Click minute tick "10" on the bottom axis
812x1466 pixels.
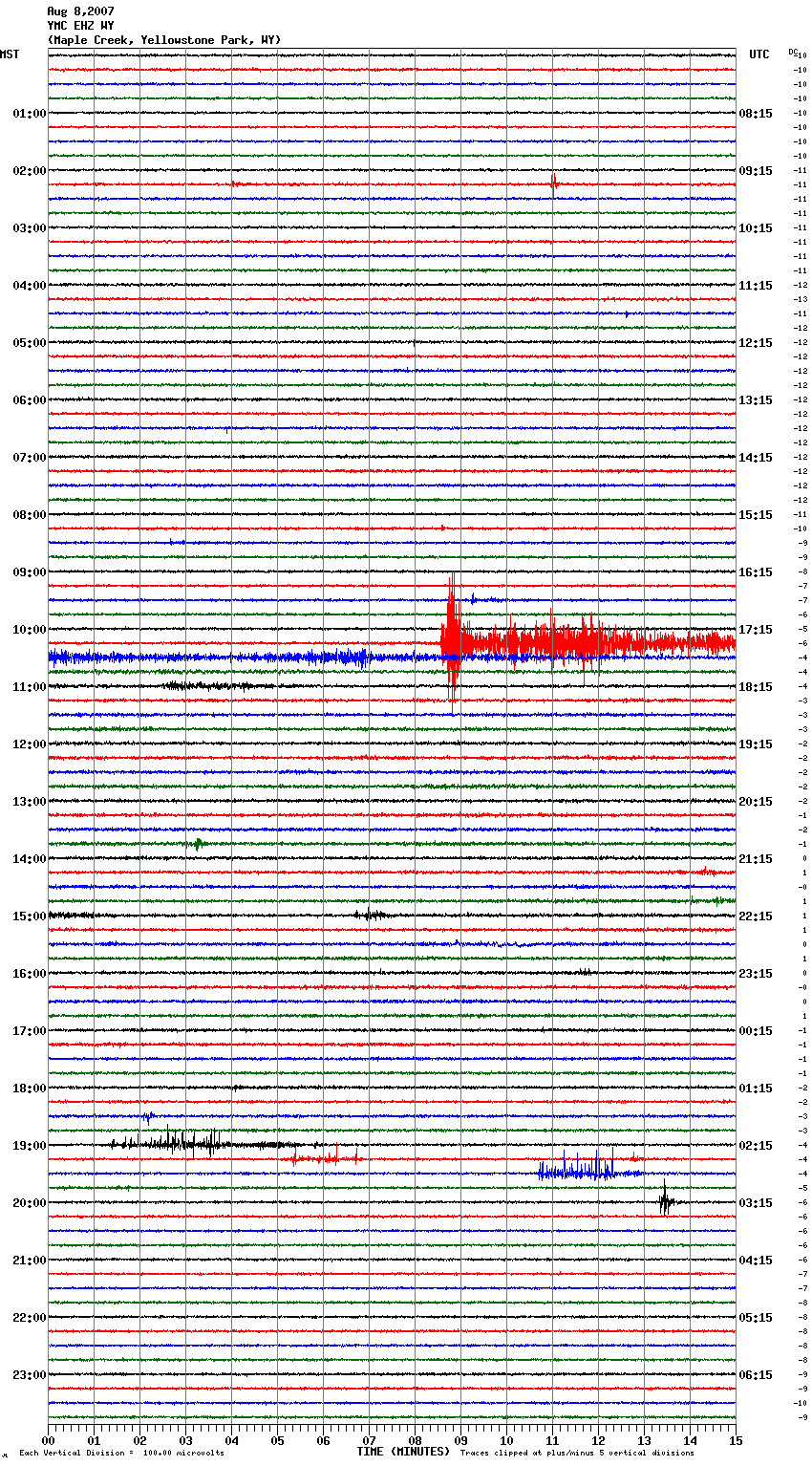click(x=506, y=1440)
